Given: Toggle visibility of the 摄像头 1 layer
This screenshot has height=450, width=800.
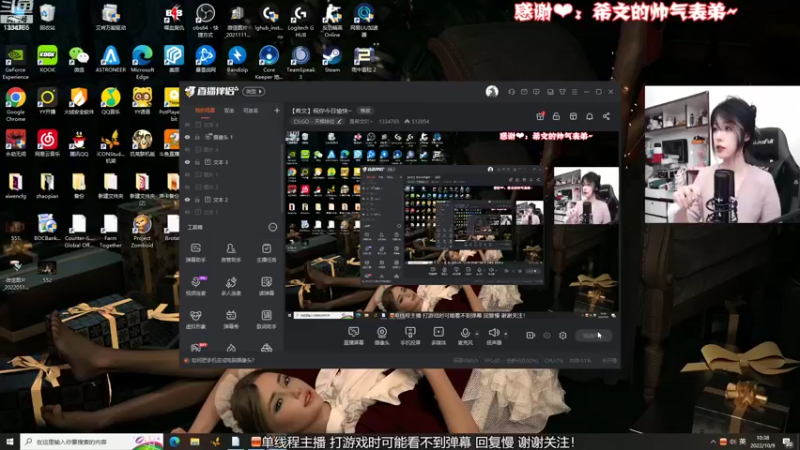Looking at the screenshot, I should tap(187, 137).
